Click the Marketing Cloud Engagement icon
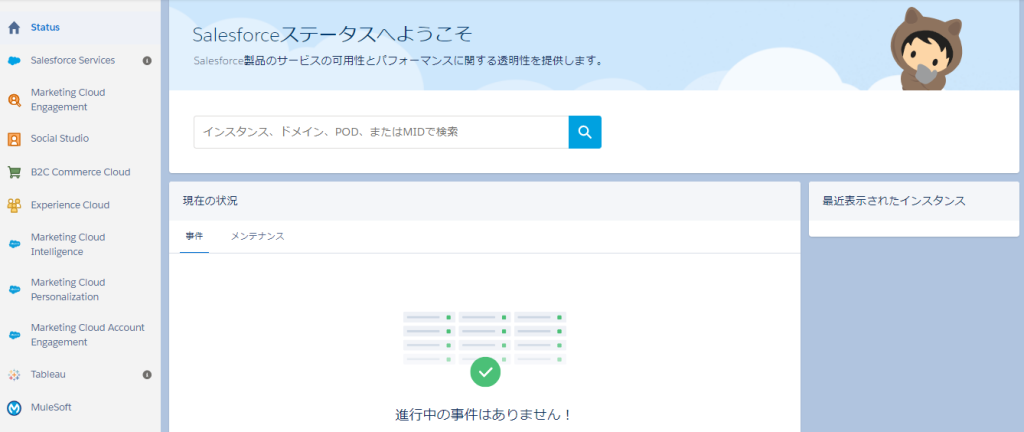Image resolution: width=1024 pixels, height=432 pixels. (x=14, y=100)
